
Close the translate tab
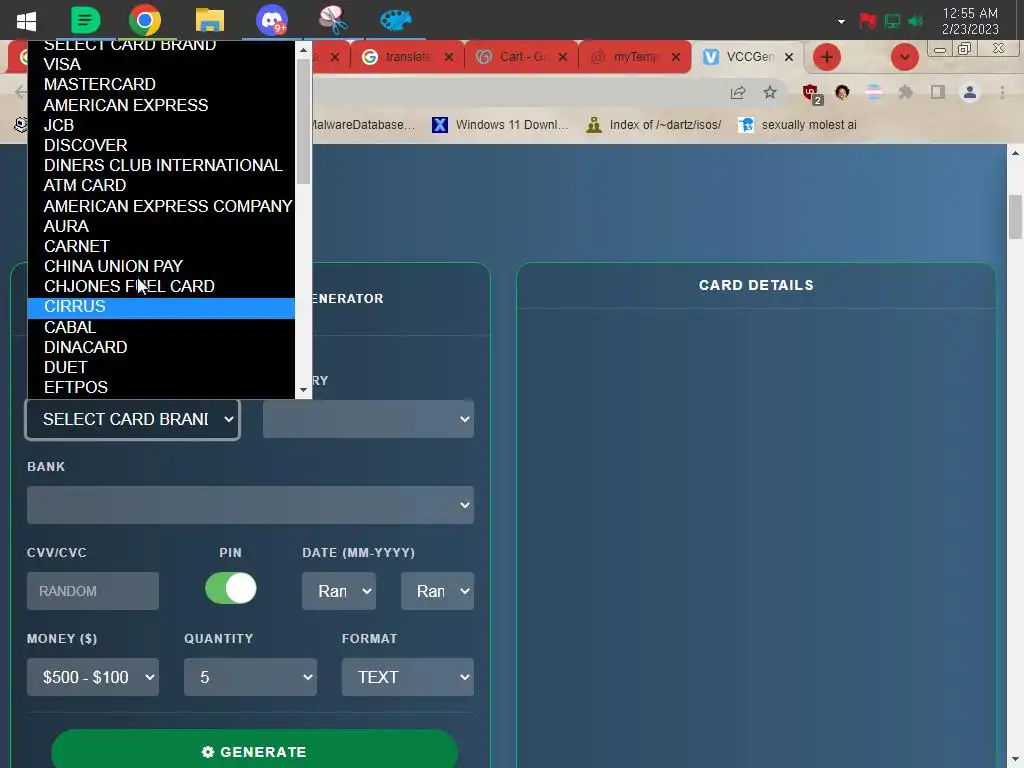coord(449,57)
